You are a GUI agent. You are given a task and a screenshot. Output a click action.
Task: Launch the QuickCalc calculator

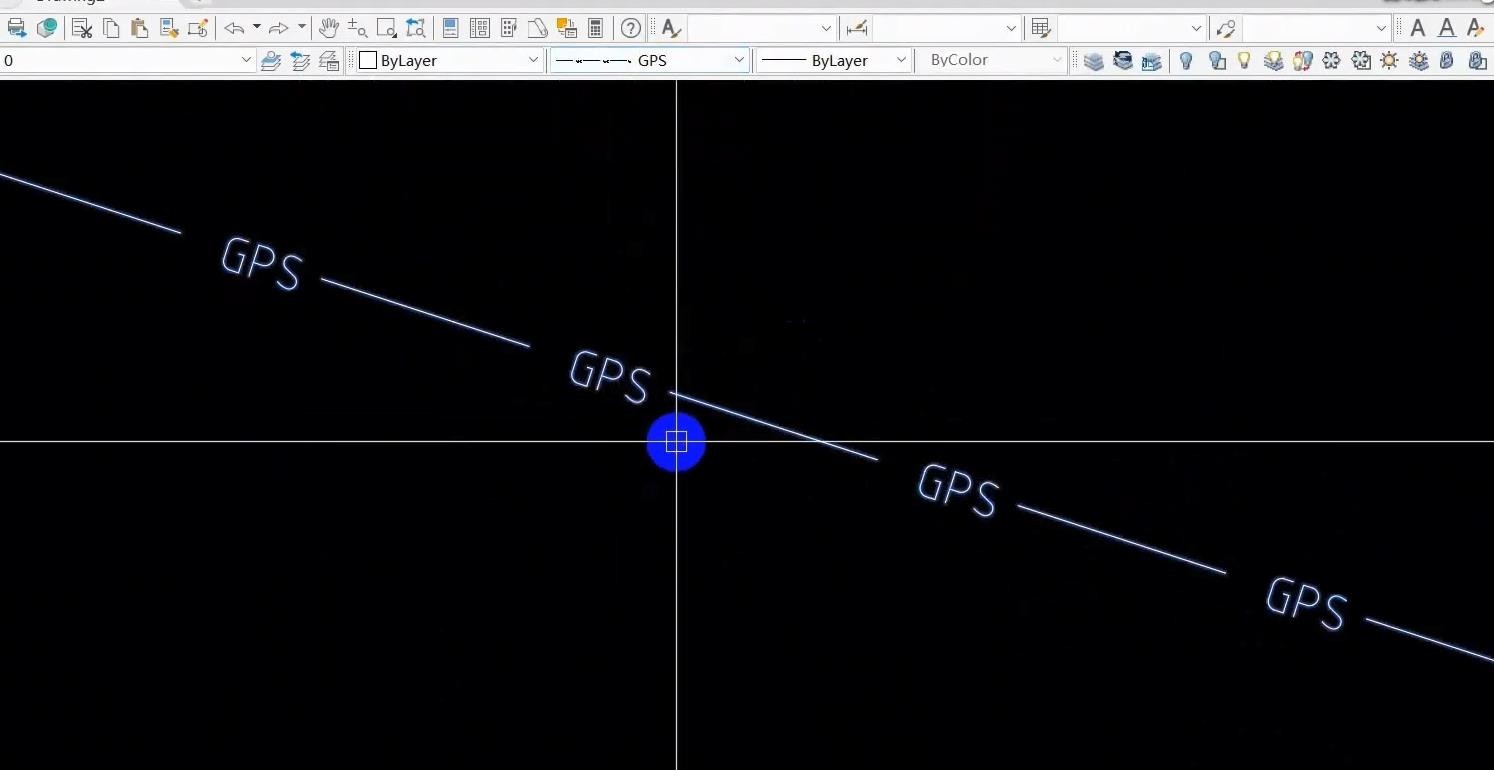point(596,28)
